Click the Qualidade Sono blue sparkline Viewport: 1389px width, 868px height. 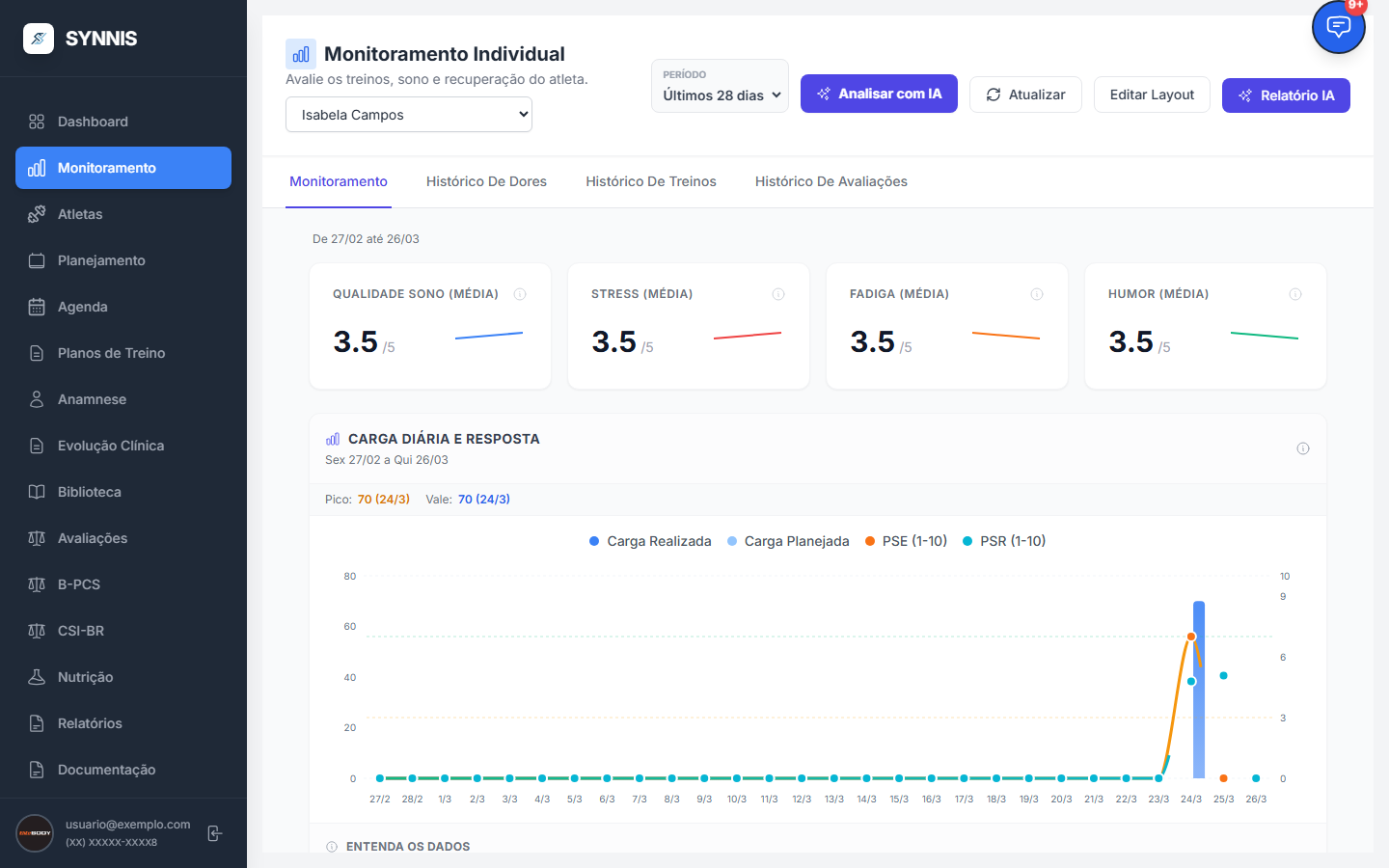[x=489, y=336]
